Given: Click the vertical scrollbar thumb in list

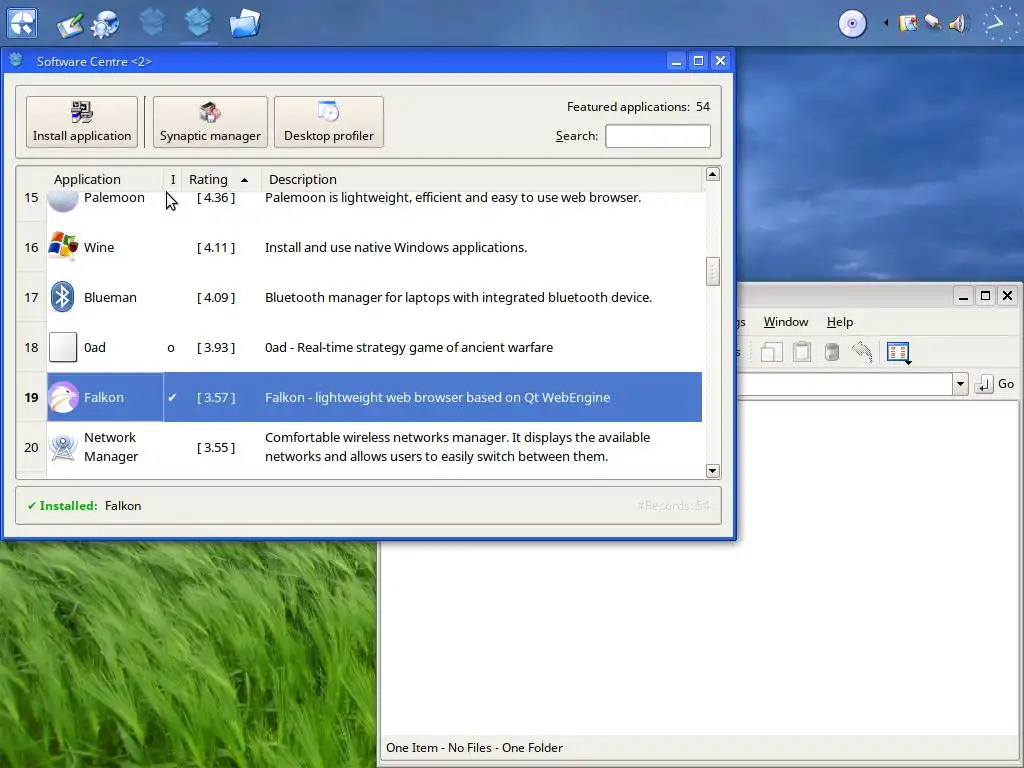Looking at the screenshot, I should point(712,271).
